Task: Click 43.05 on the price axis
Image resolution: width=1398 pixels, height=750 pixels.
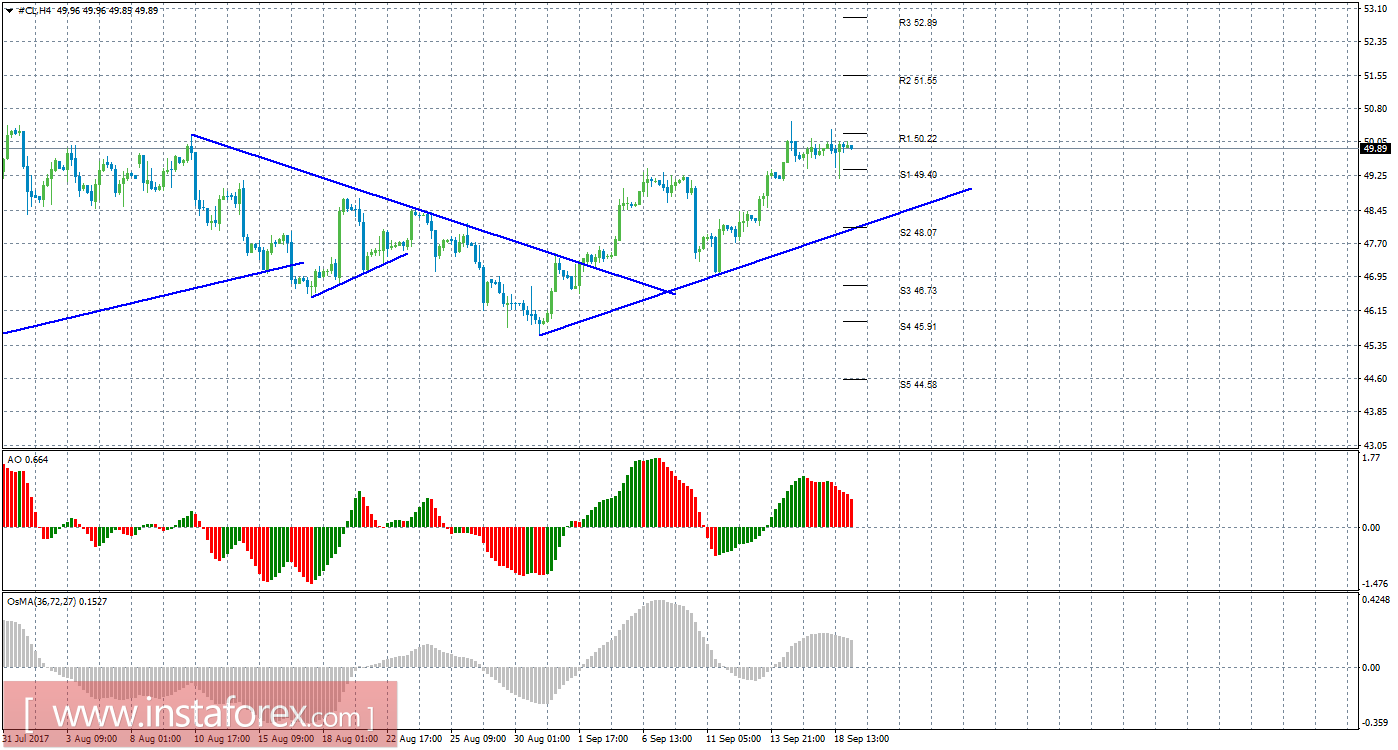Action: (1375, 444)
